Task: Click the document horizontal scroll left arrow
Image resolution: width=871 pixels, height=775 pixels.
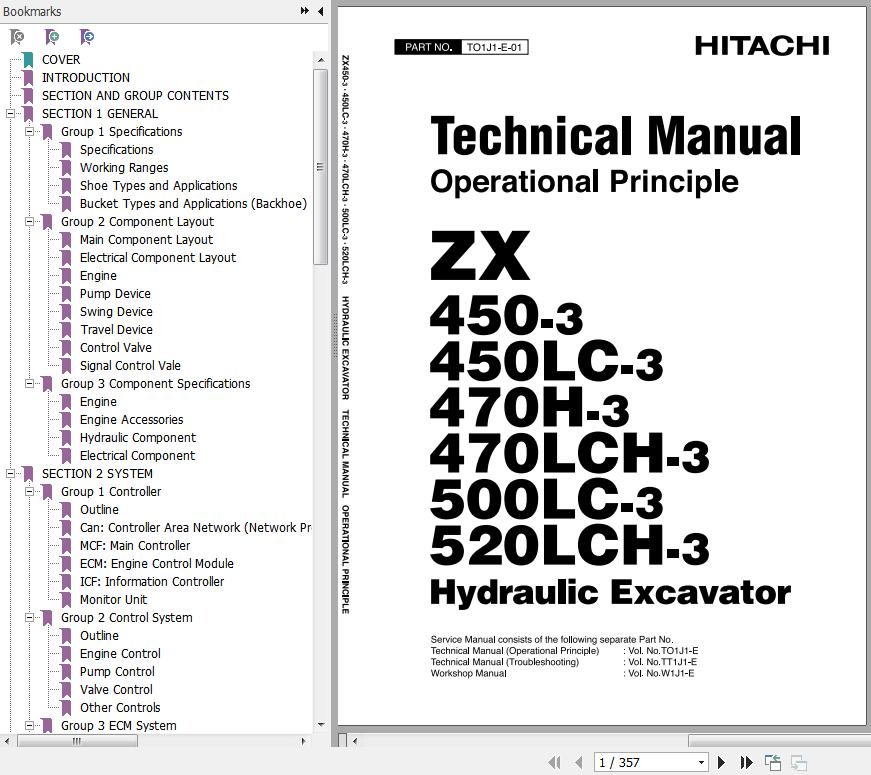Action: (x=355, y=741)
